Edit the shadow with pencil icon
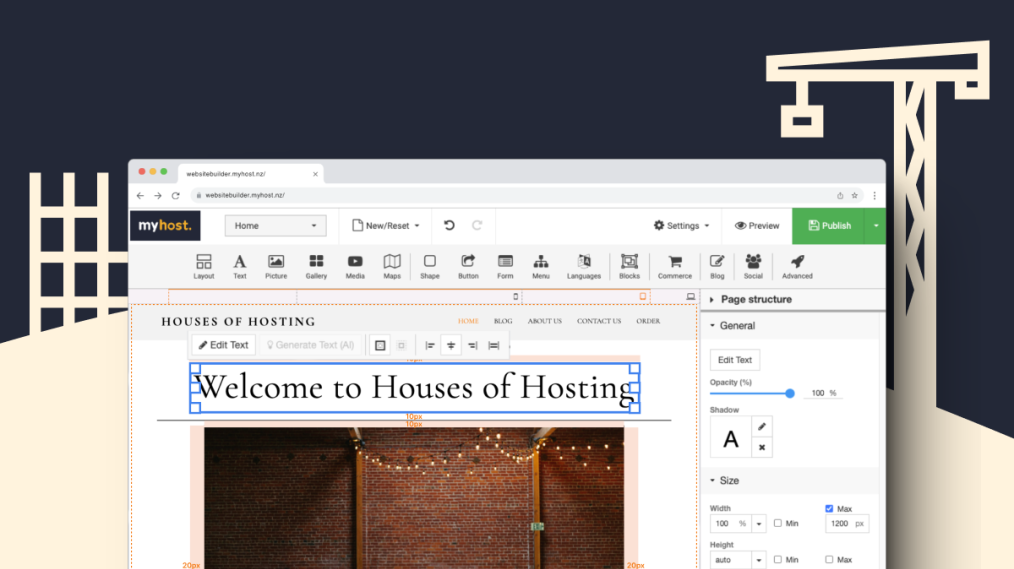The width and height of the screenshot is (1014, 569). (762, 426)
